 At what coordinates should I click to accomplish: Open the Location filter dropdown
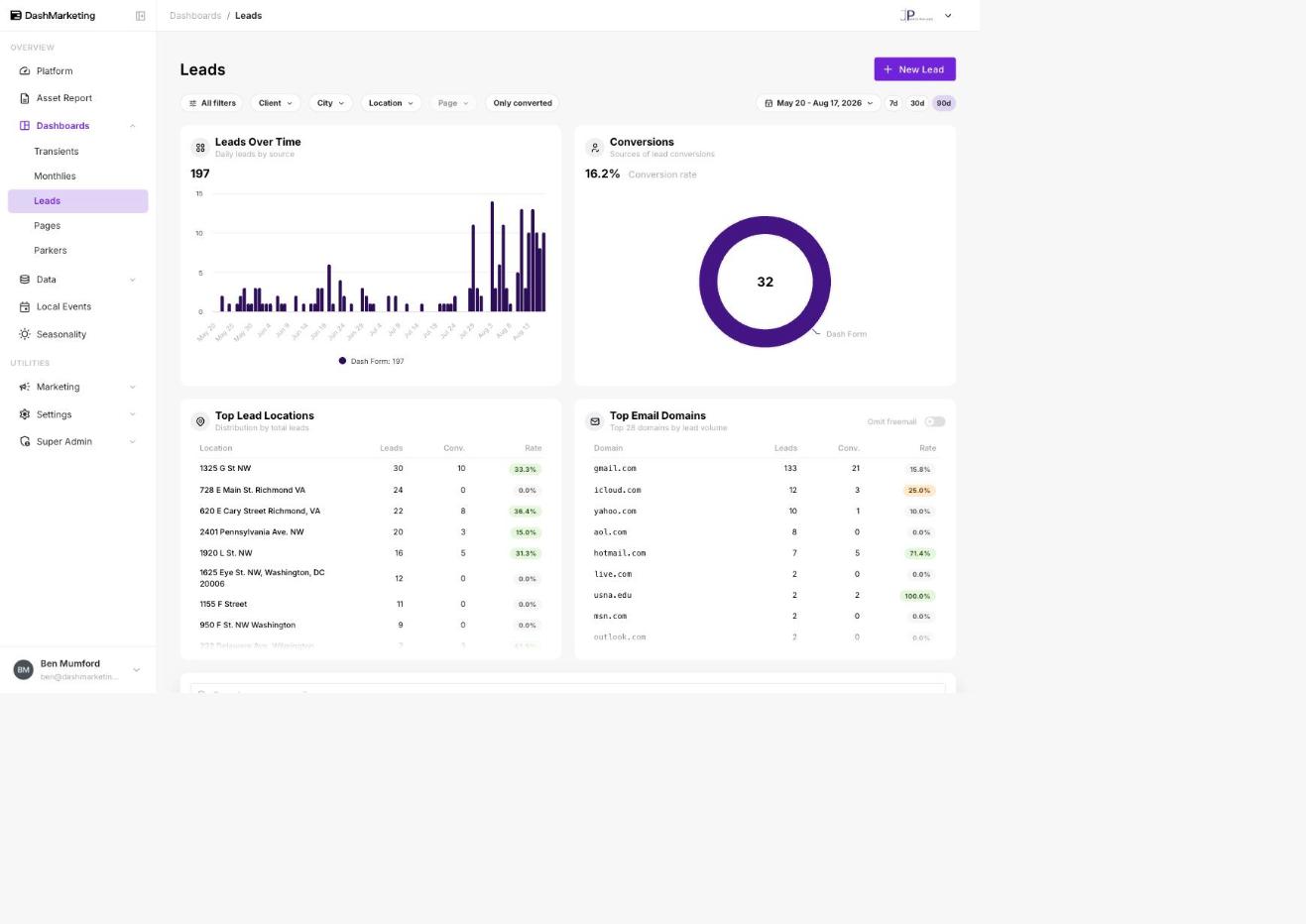tap(391, 103)
